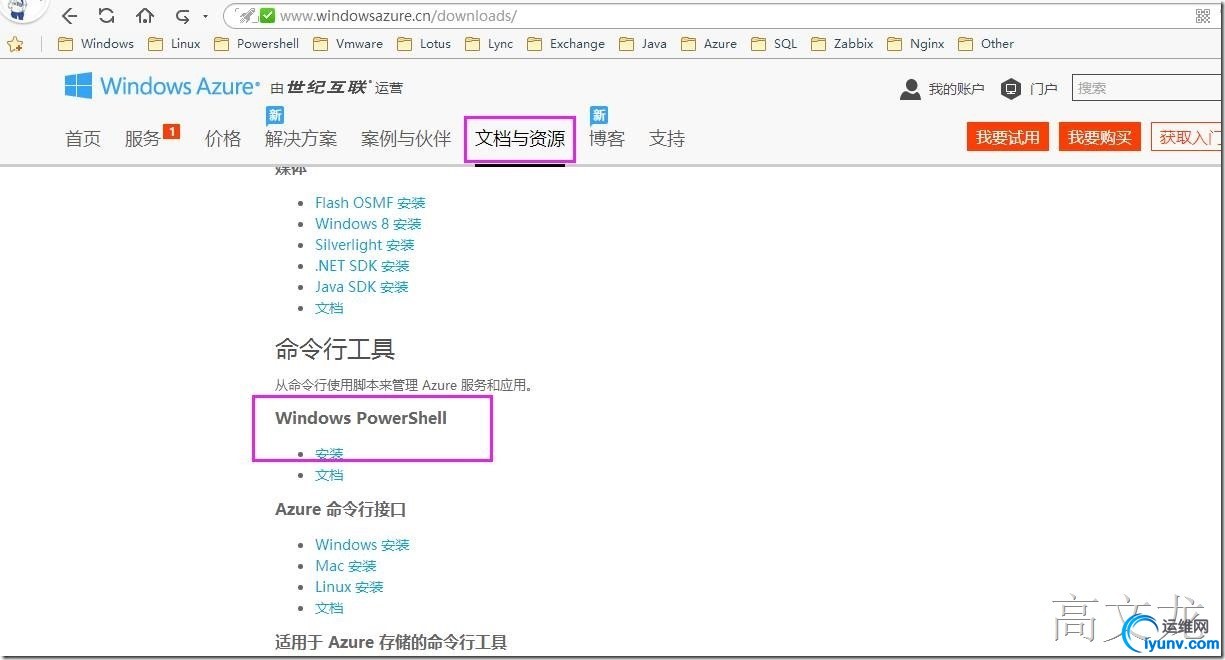Open the Silverlight 安装 link
The width and height of the screenshot is (1225, 660).
pos(364,245)
